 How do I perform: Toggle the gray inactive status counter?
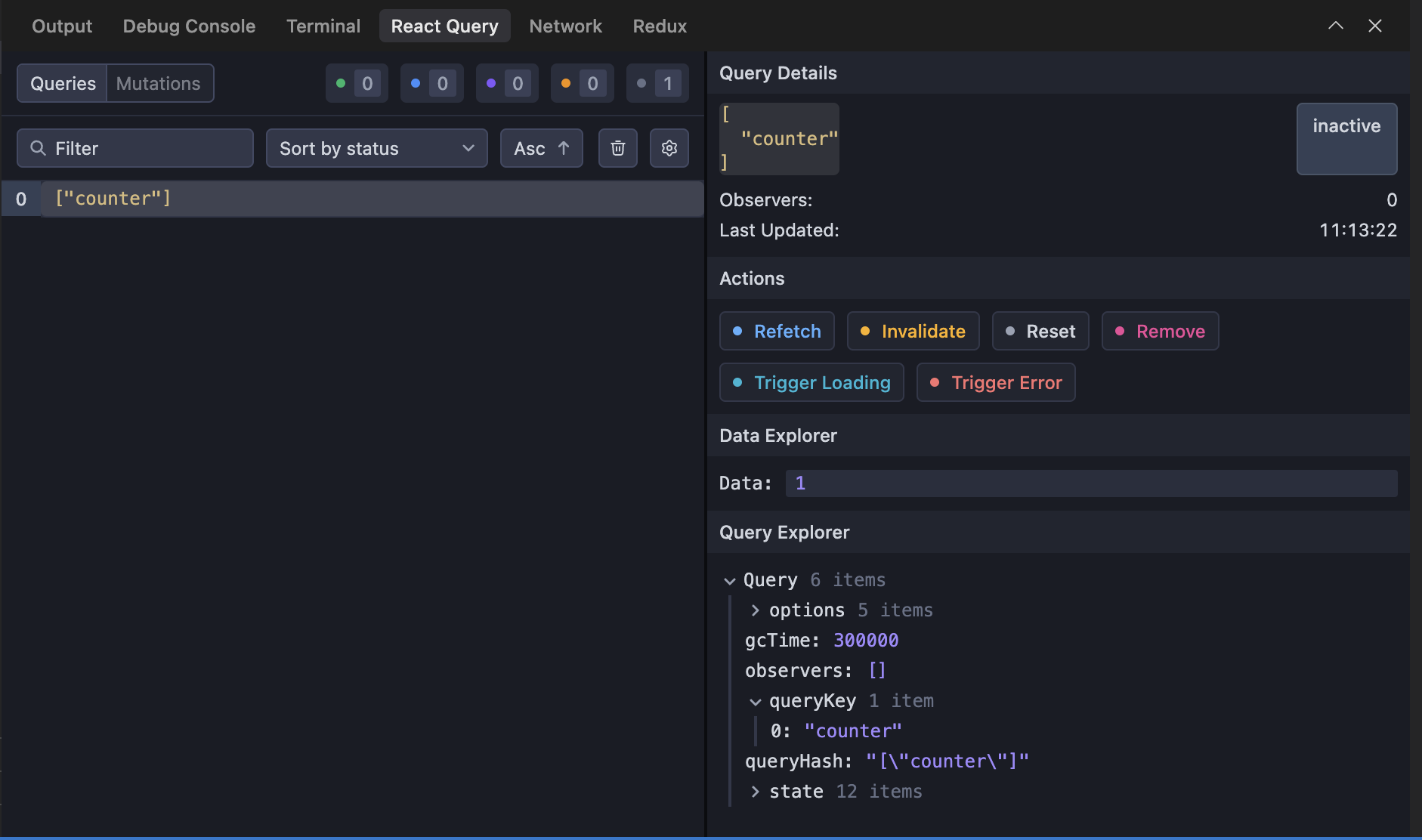[x=657, y=83]
